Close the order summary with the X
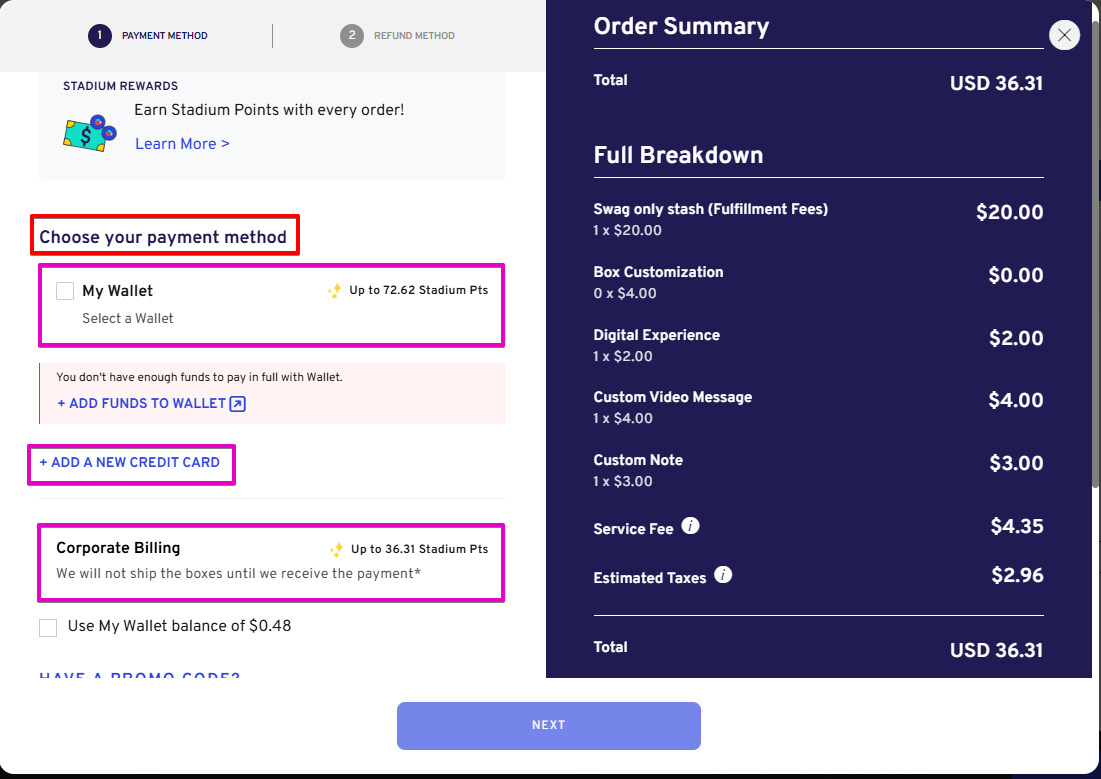 (x=1064, y=34)
